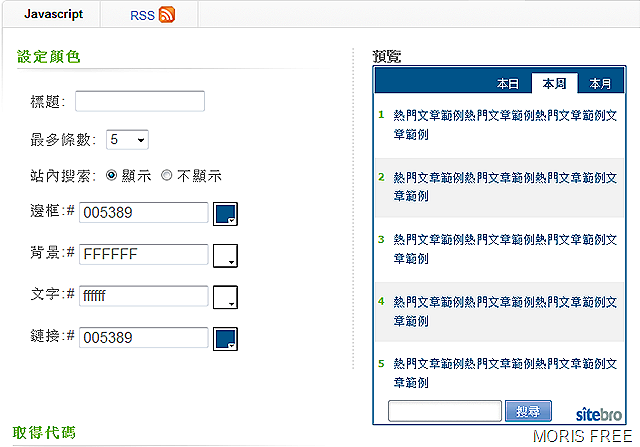Switch to the Javascript tab
Screen dimensions: 640x447
click(53, 14)
